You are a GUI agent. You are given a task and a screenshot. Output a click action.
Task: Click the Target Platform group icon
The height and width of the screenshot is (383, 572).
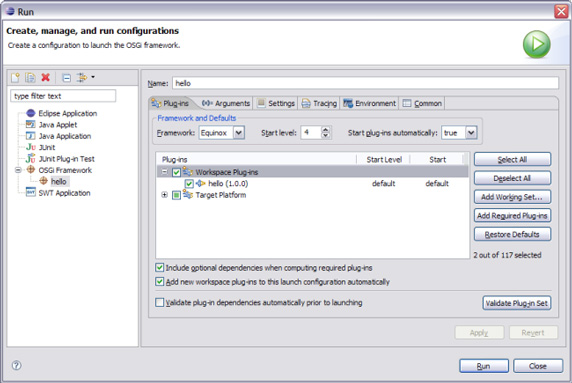point(188,195)
